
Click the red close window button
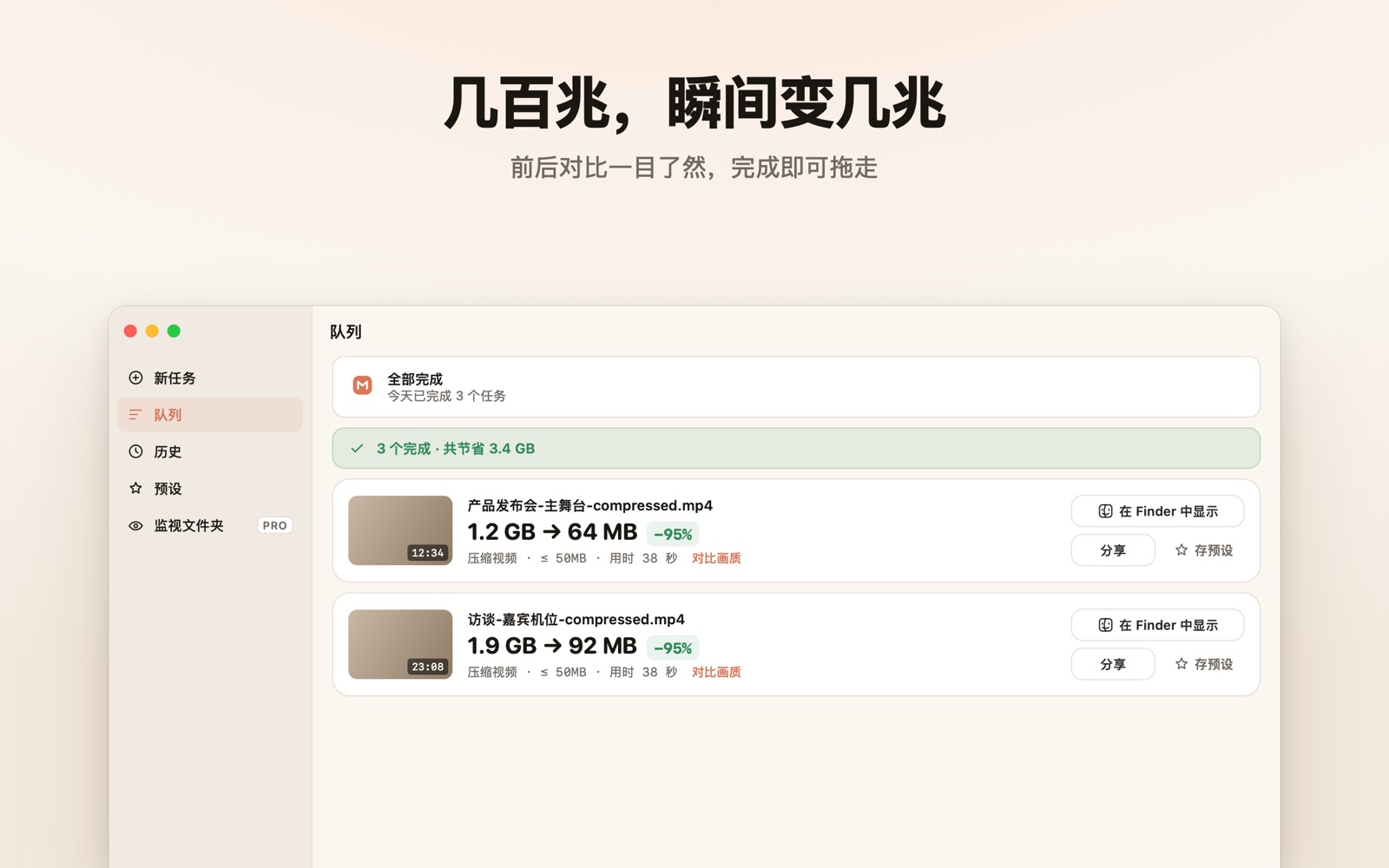pos(130,331)
